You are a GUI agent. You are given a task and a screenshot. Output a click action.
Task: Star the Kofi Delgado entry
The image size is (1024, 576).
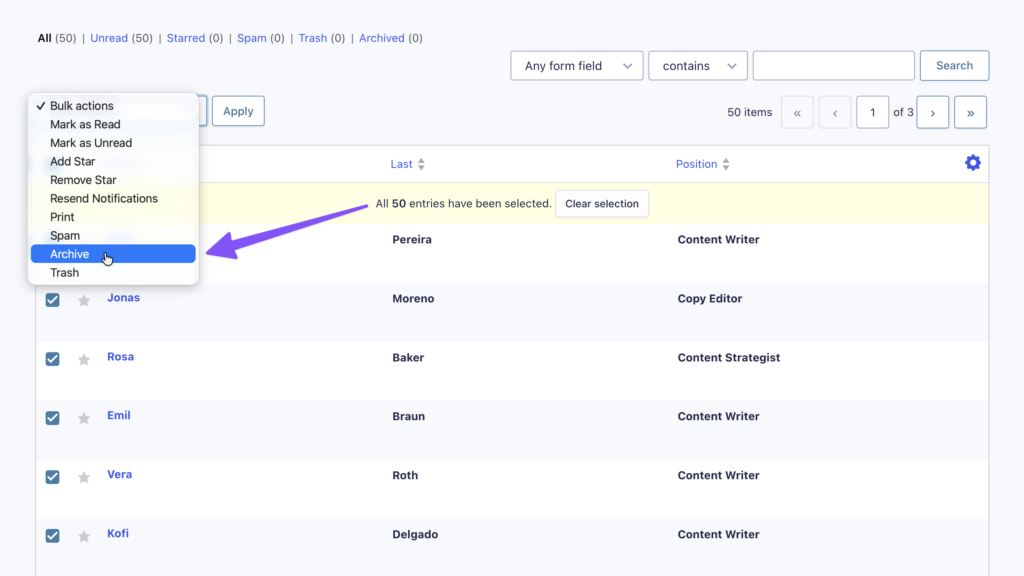84,536
